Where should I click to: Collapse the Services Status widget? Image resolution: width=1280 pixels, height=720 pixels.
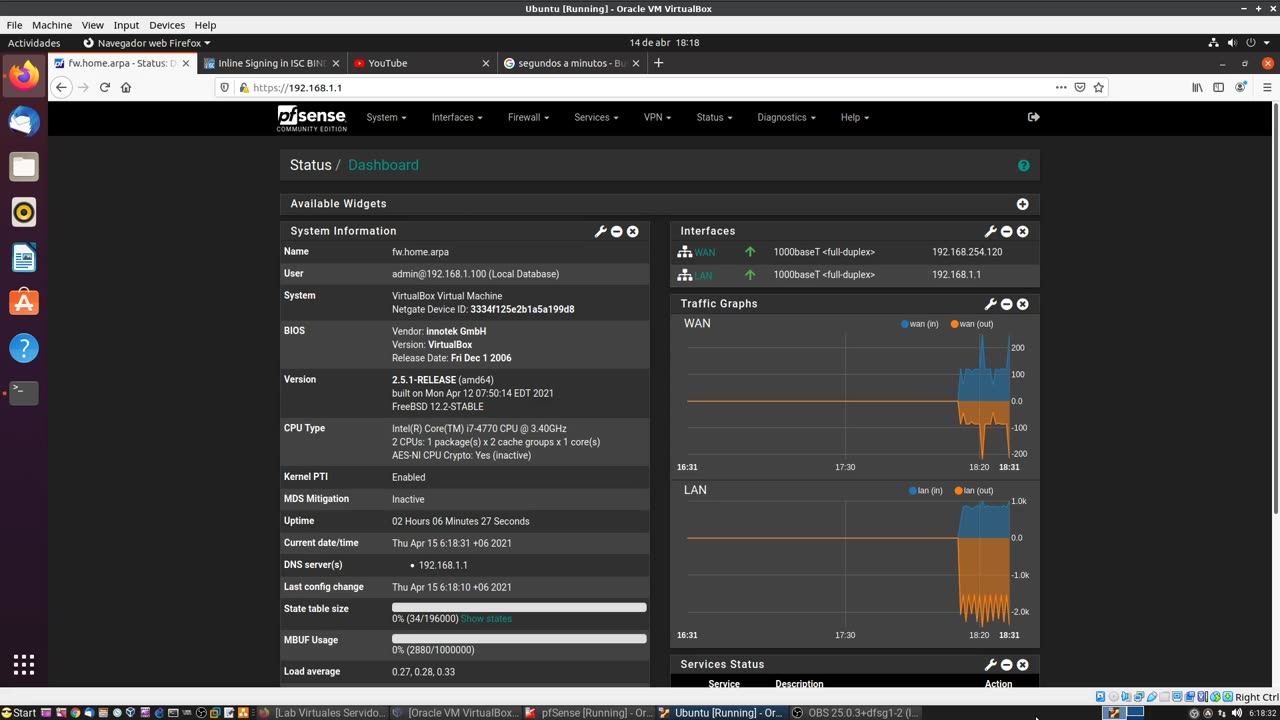tap(1007, 665)
